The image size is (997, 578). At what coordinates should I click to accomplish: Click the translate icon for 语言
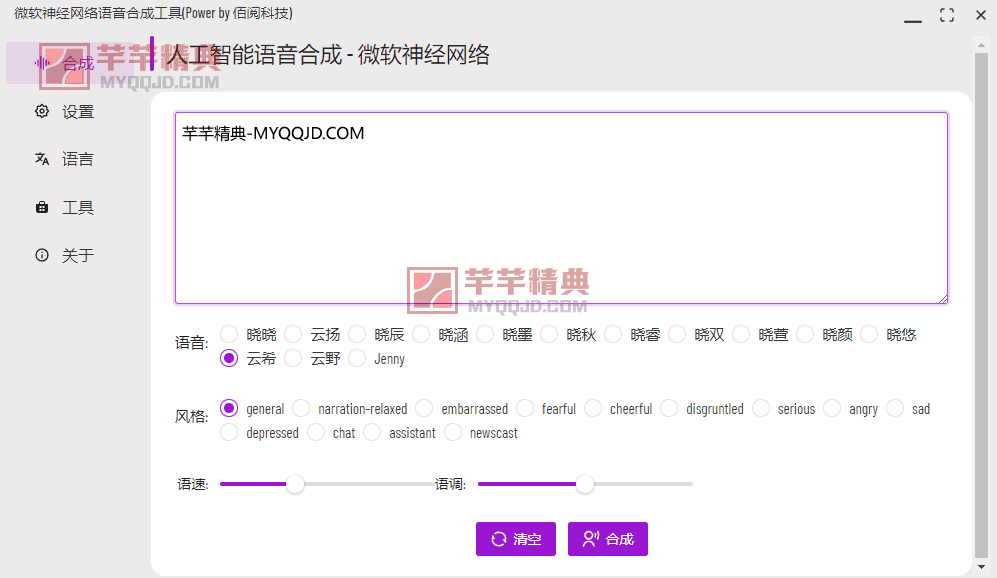coord(42,159)
